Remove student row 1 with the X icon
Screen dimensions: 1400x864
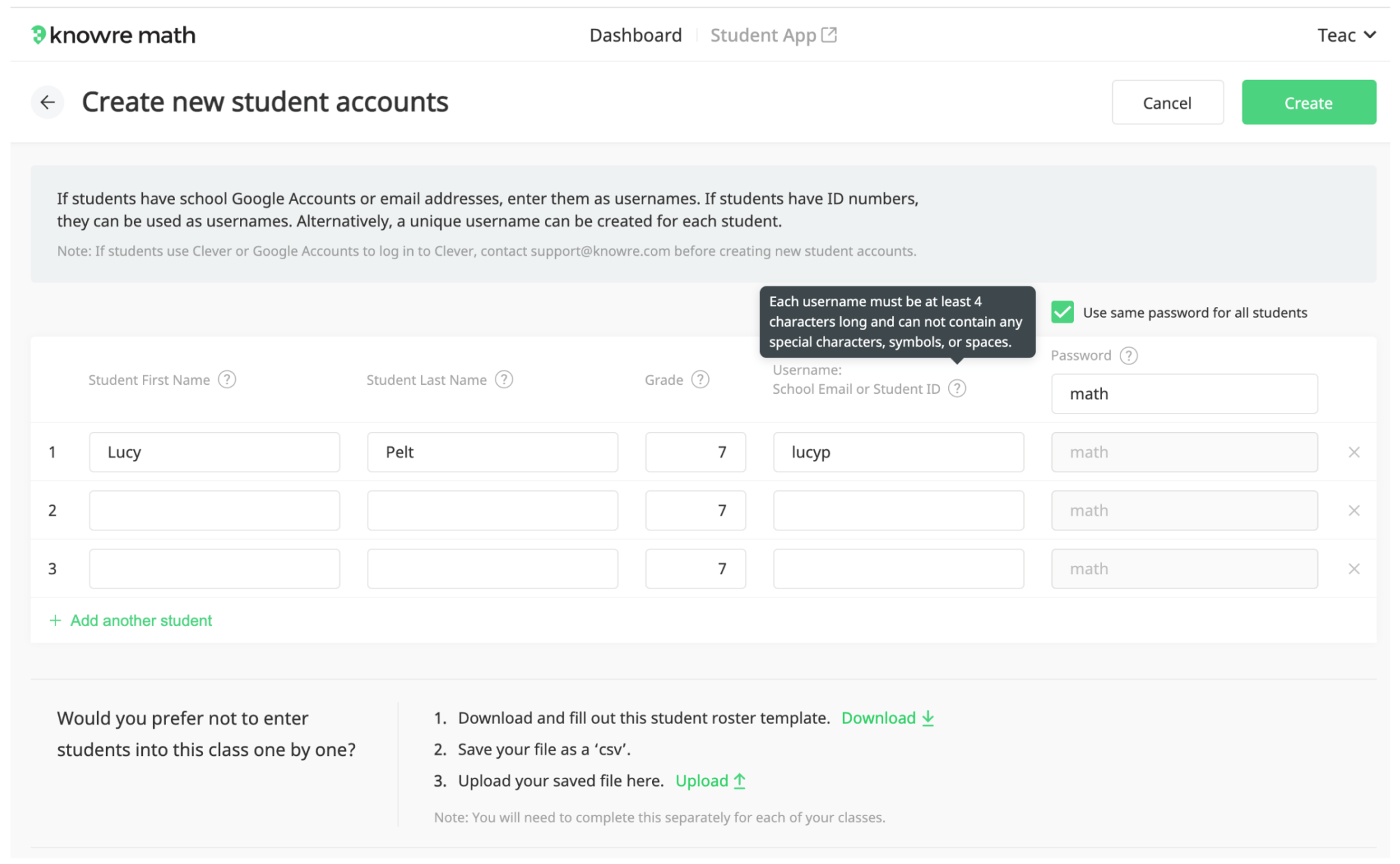point(1354,452)
